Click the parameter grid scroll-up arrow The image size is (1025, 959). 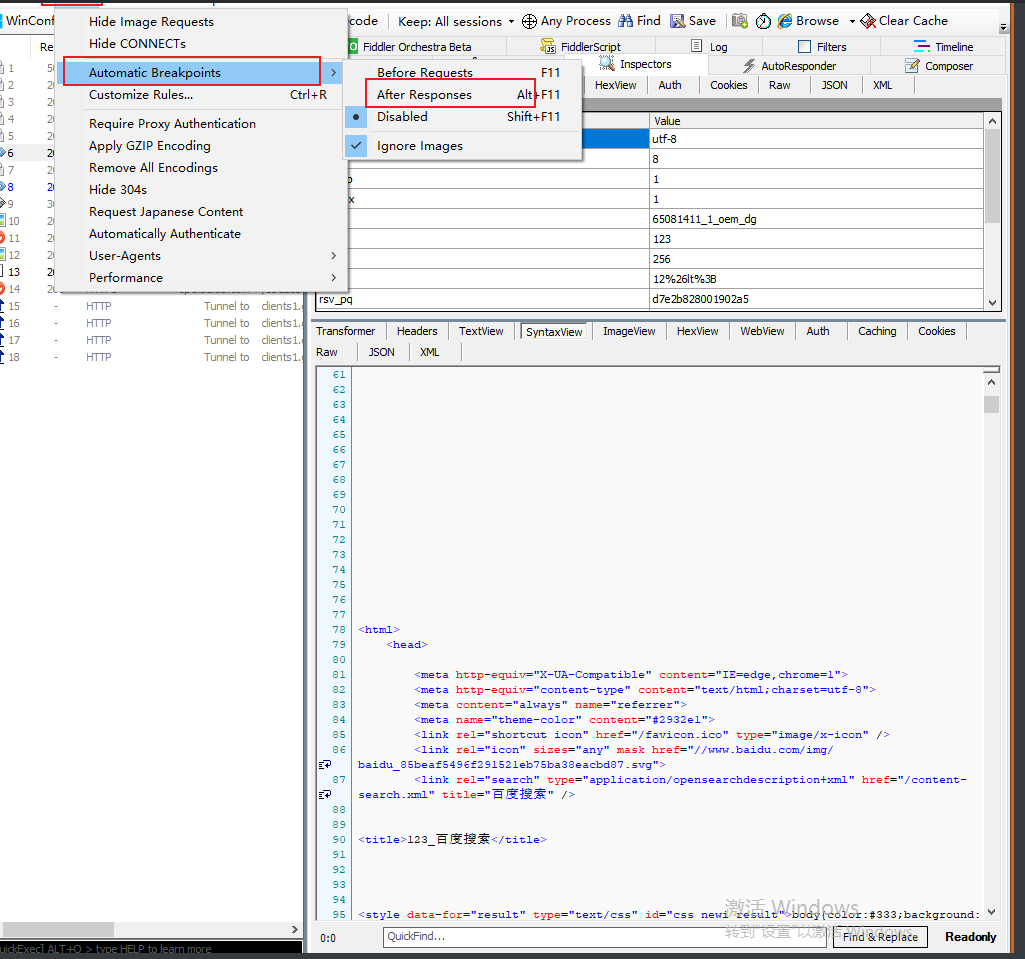(x=992, y=121)
